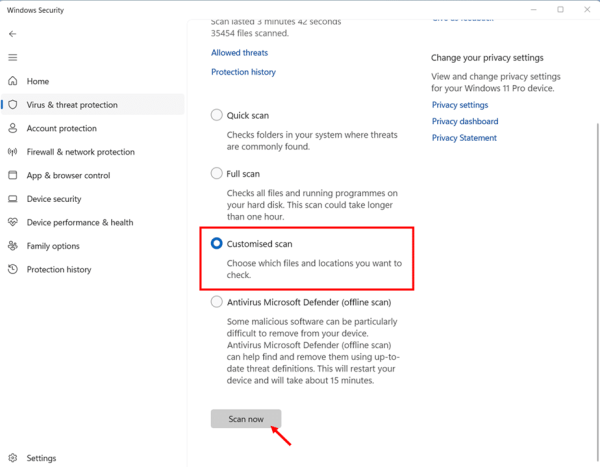The width and height of the screenshot is (600, 467).
Task: Open the Protection history link under scan results
Action: point(243,72)
